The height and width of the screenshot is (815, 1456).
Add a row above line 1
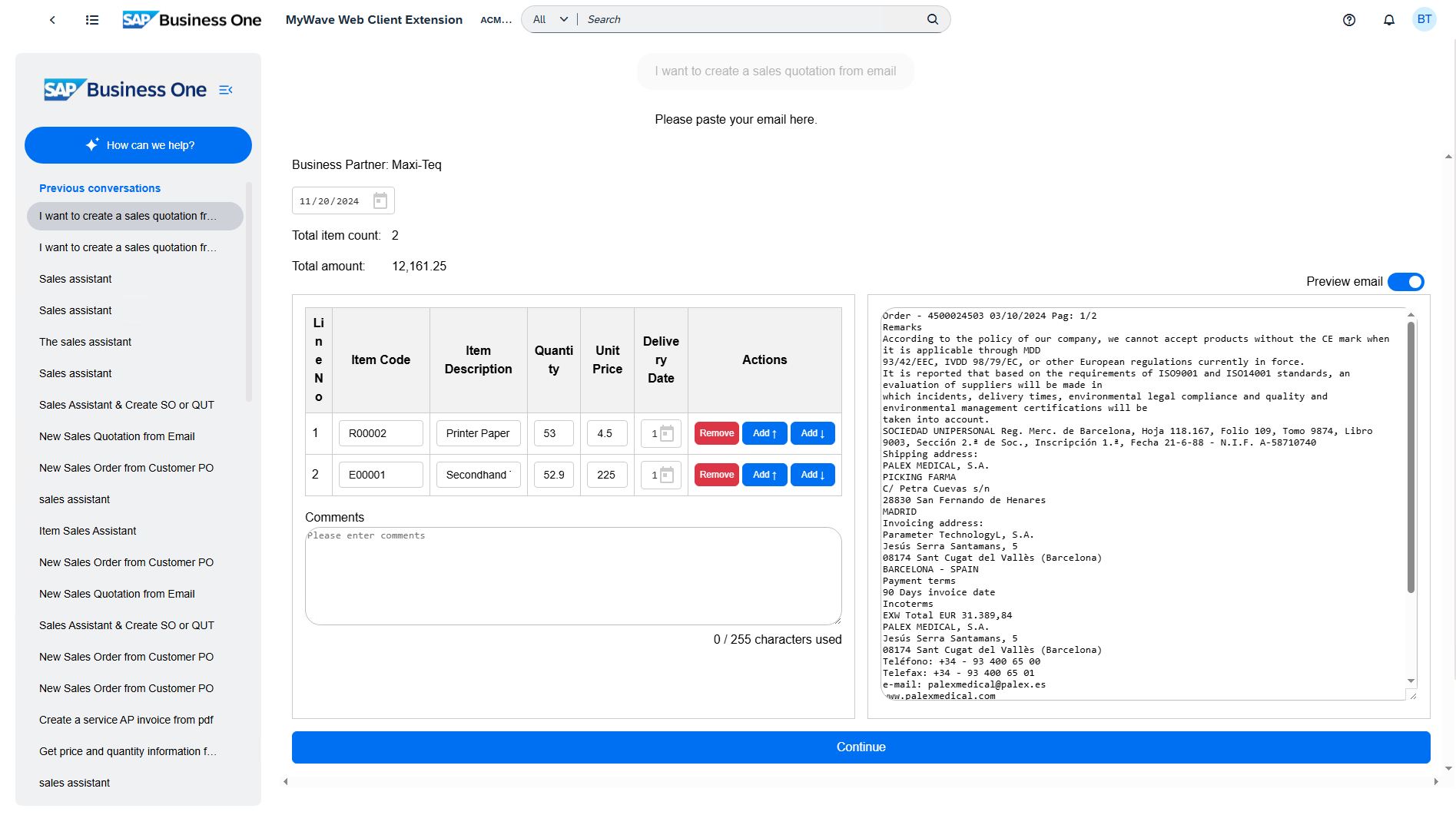point(764,434)
